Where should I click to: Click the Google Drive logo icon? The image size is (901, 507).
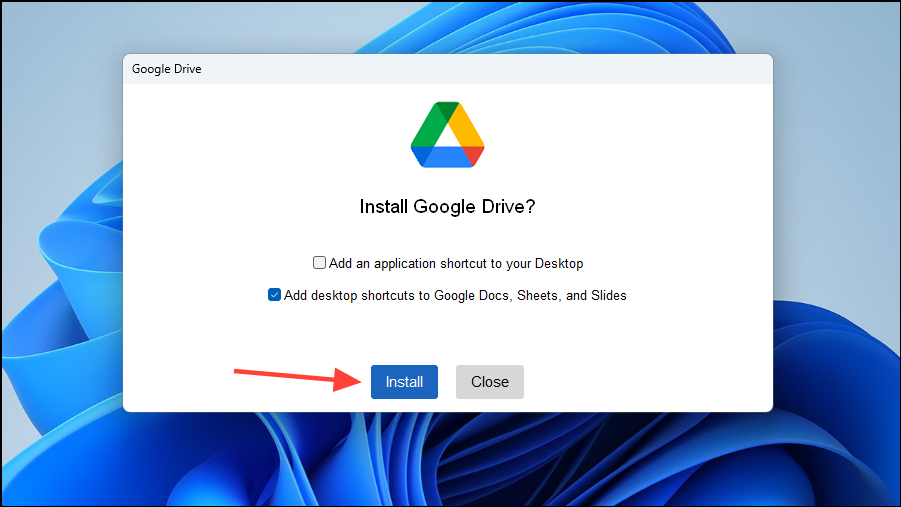pos(448,135)
